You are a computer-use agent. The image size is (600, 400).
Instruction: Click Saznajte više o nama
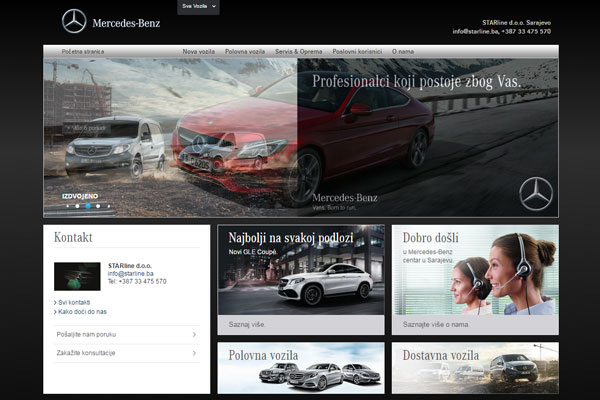pyautogui.click(x=435, y=325)
